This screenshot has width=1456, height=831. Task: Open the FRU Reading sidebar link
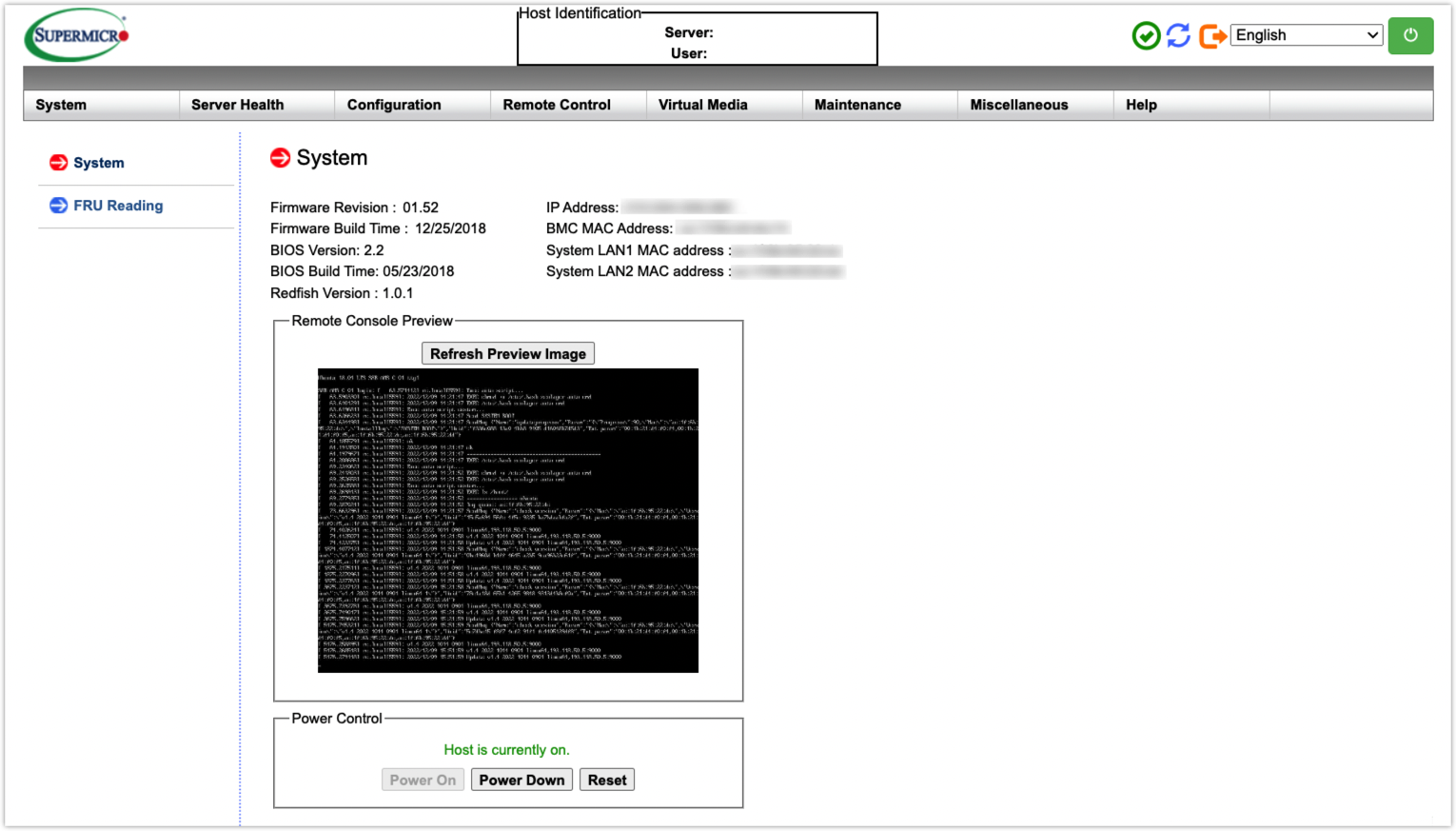(x=118, y=206)
